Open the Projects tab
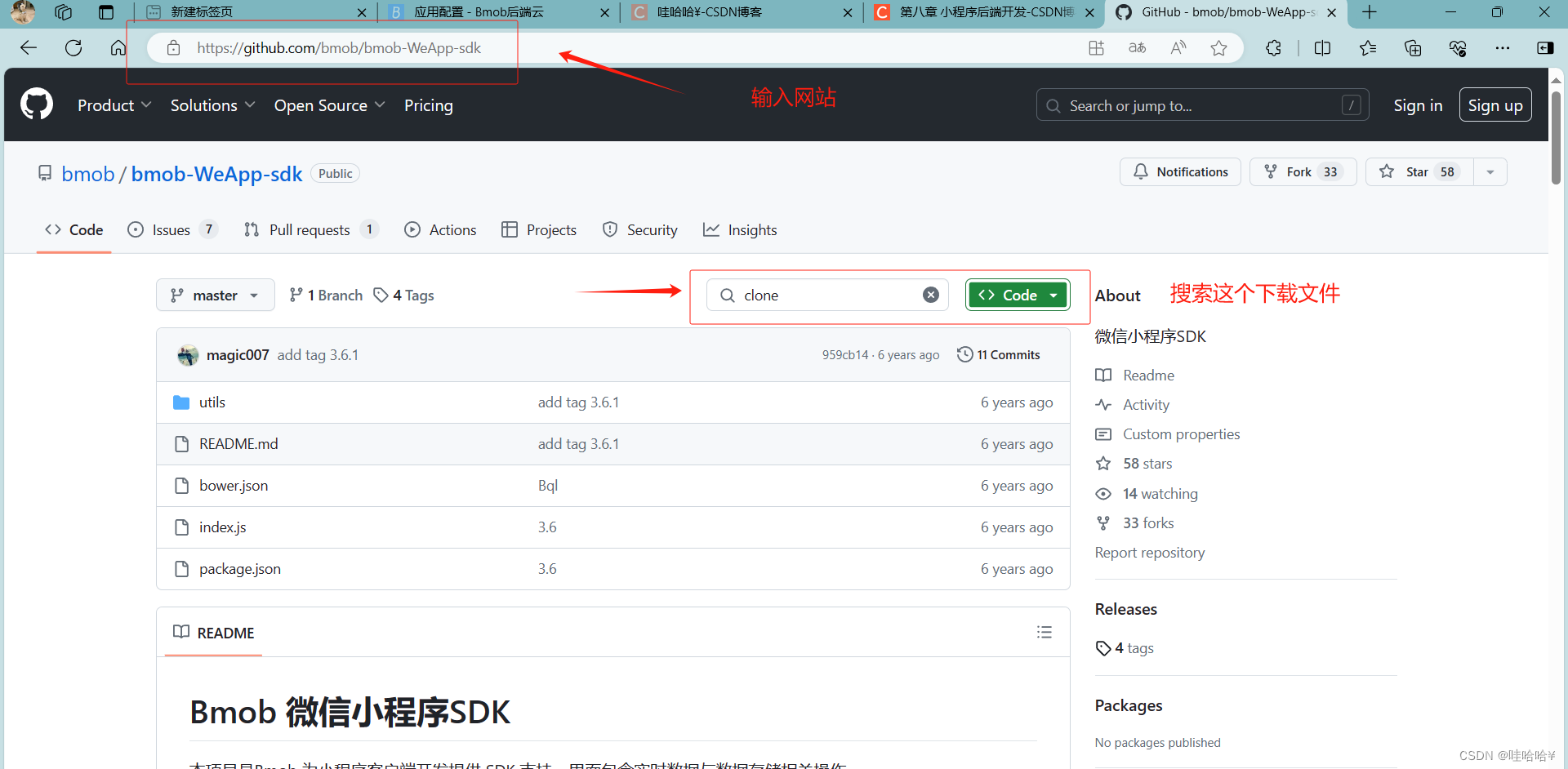The height and width of the screenshot is (769, 1568). 539,229
